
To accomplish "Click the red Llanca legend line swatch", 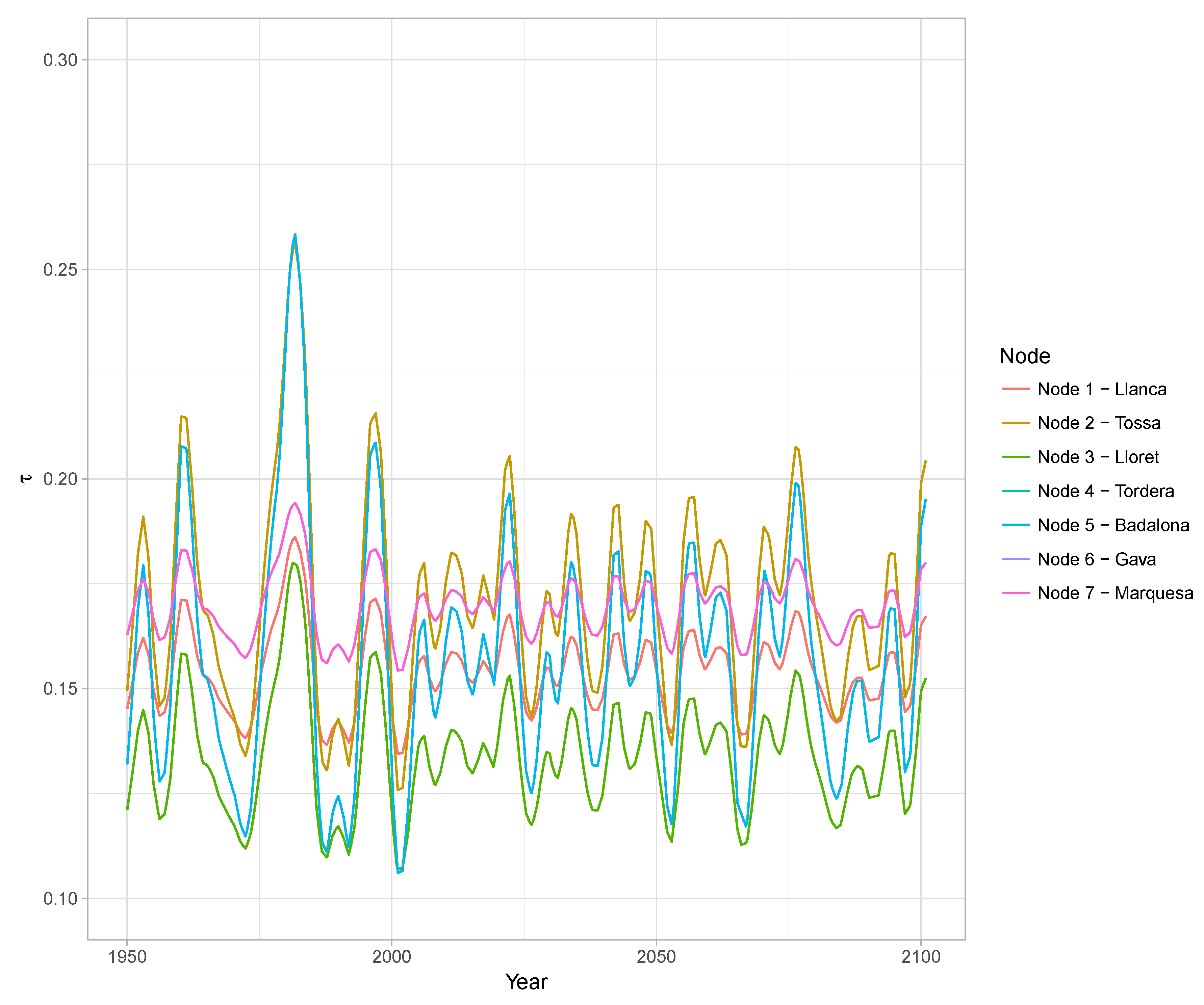I will click(1016, 389).
